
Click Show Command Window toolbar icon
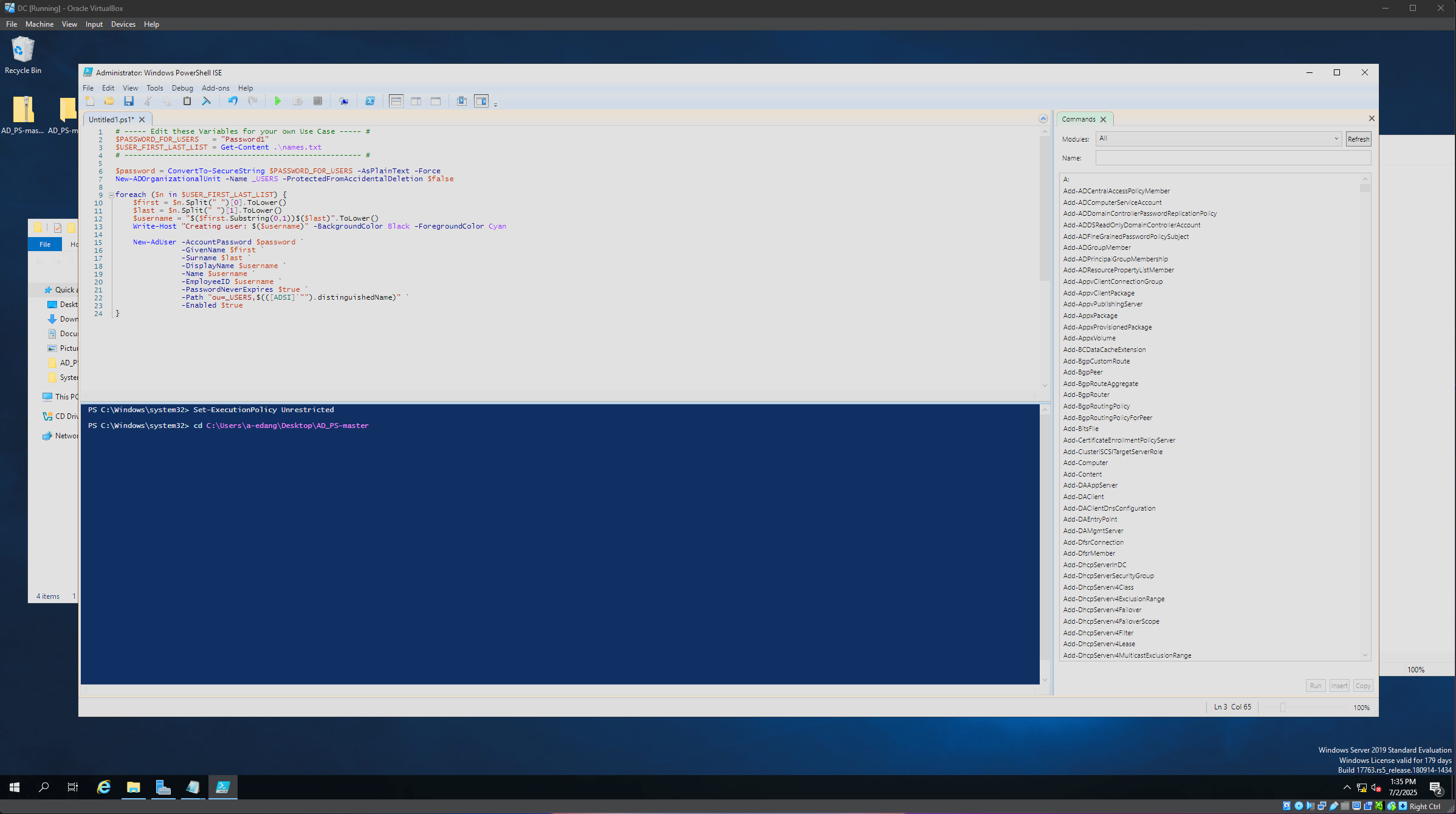pyautogui.click(x=462, y=101)
